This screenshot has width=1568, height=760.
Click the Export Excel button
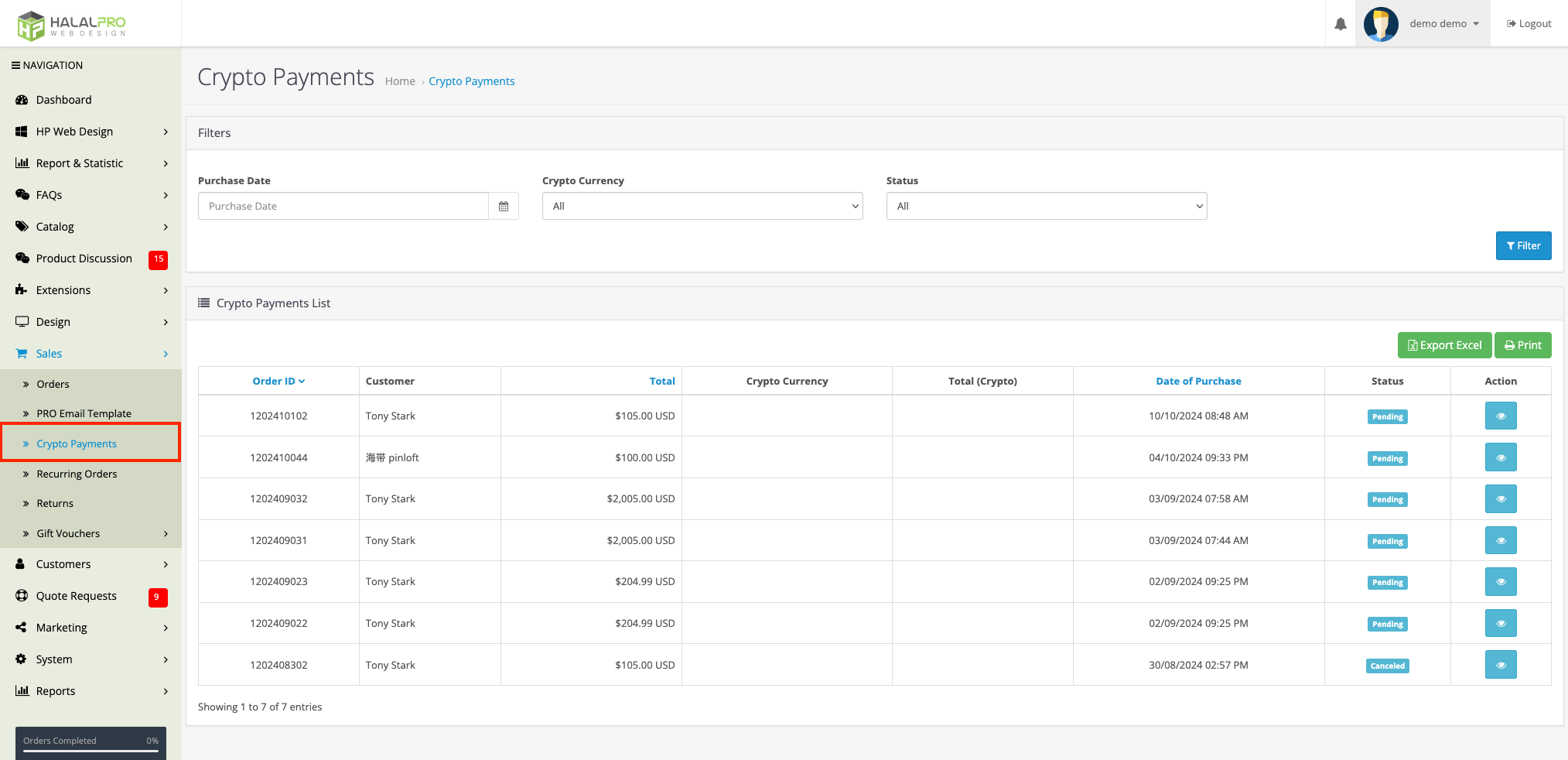point(1445,345)
